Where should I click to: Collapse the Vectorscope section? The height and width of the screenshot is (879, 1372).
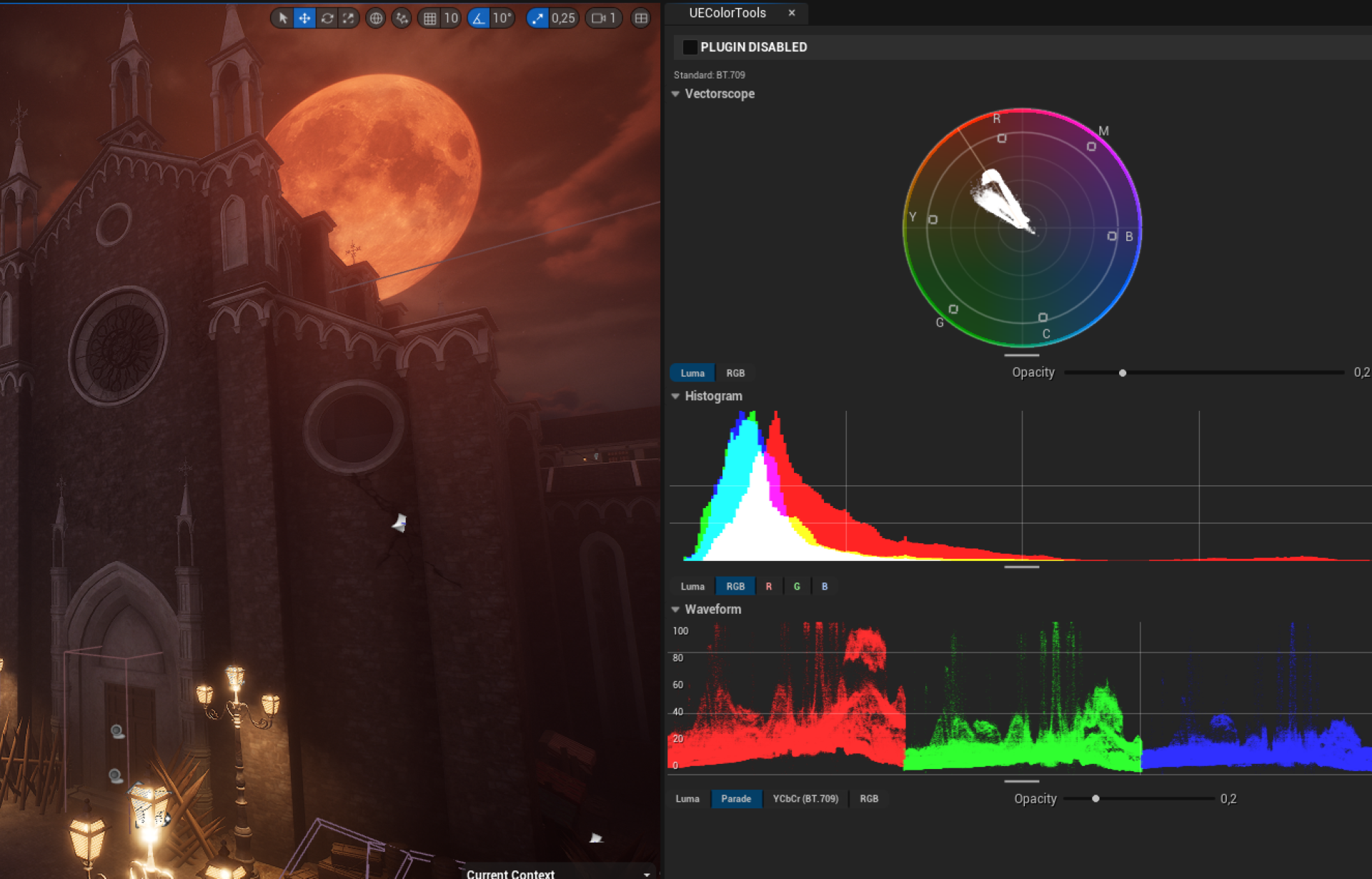click(676, 94)
